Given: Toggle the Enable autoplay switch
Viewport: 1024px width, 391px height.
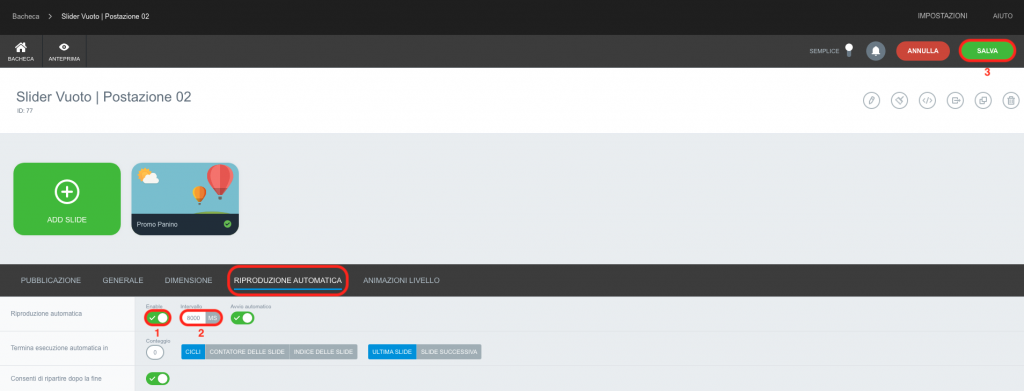Looking at the screenshot, I should pyautogui.click(x=157, y=318).
